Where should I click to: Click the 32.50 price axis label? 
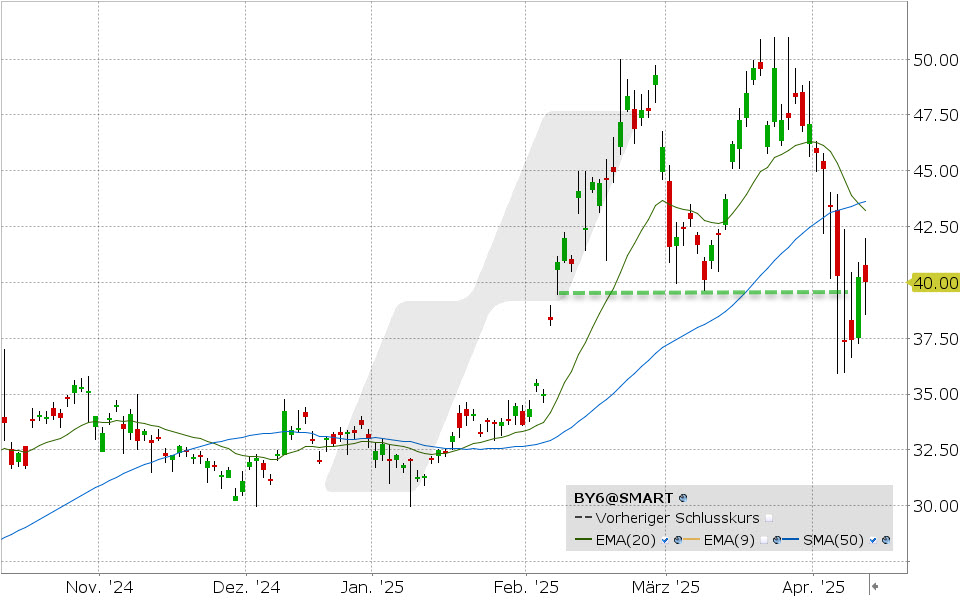(935, 450)
